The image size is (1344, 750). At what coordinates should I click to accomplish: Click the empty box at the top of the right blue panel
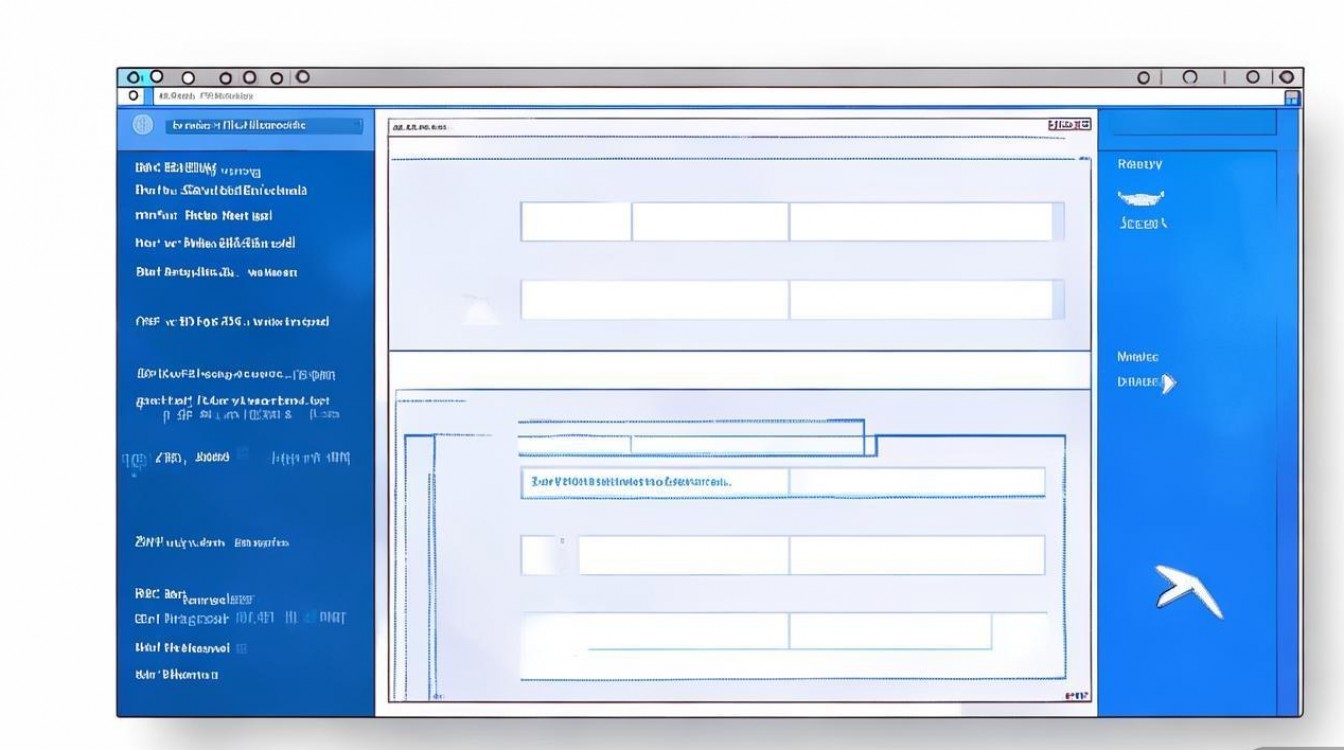(x=1194, y=123)
